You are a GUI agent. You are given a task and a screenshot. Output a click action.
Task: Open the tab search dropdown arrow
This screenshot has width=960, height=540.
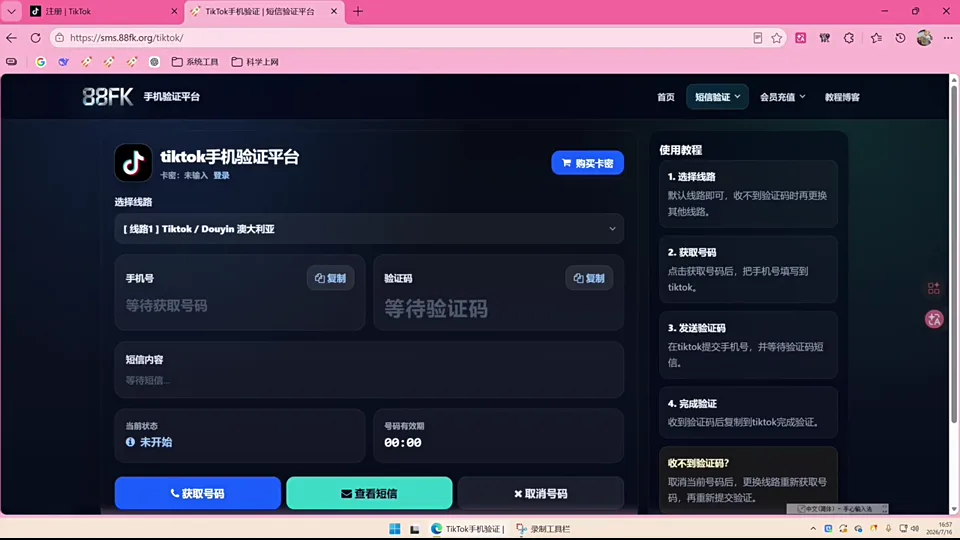11,11
